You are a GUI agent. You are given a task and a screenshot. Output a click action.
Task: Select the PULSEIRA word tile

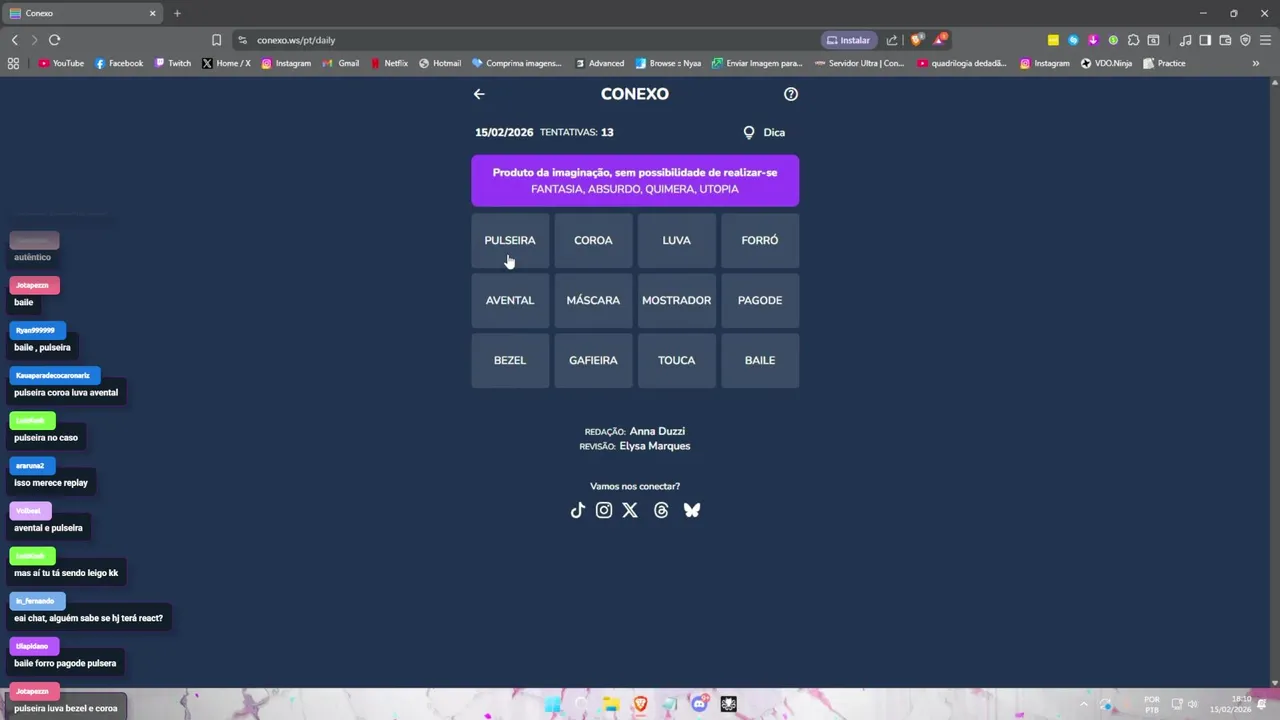click(x=510, y=240)
